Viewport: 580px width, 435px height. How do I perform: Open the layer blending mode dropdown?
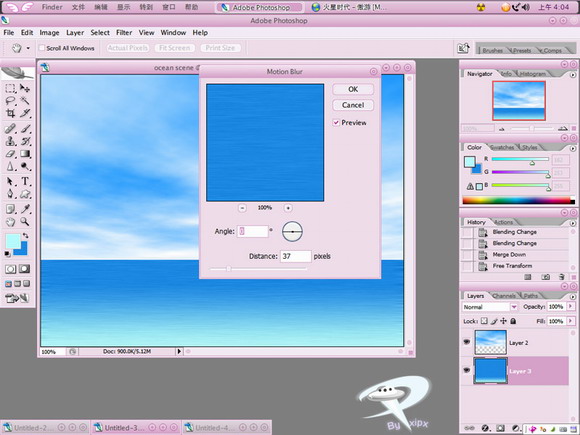point(514,307)
